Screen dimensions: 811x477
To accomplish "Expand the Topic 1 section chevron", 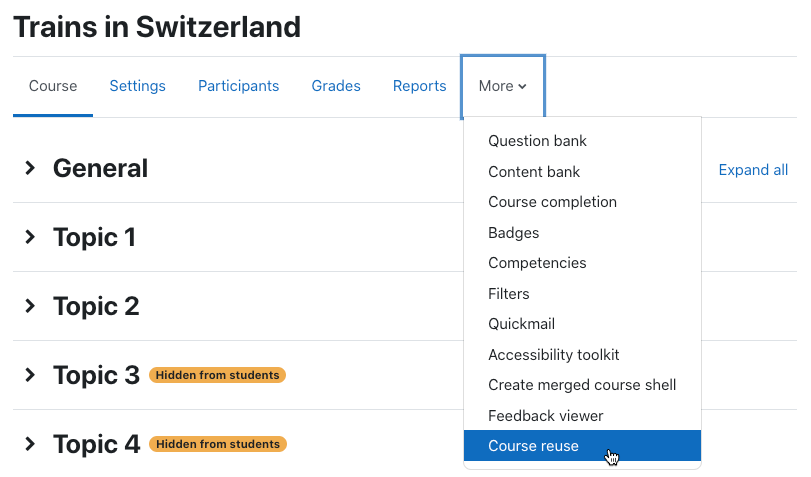I will click(30, 237).
